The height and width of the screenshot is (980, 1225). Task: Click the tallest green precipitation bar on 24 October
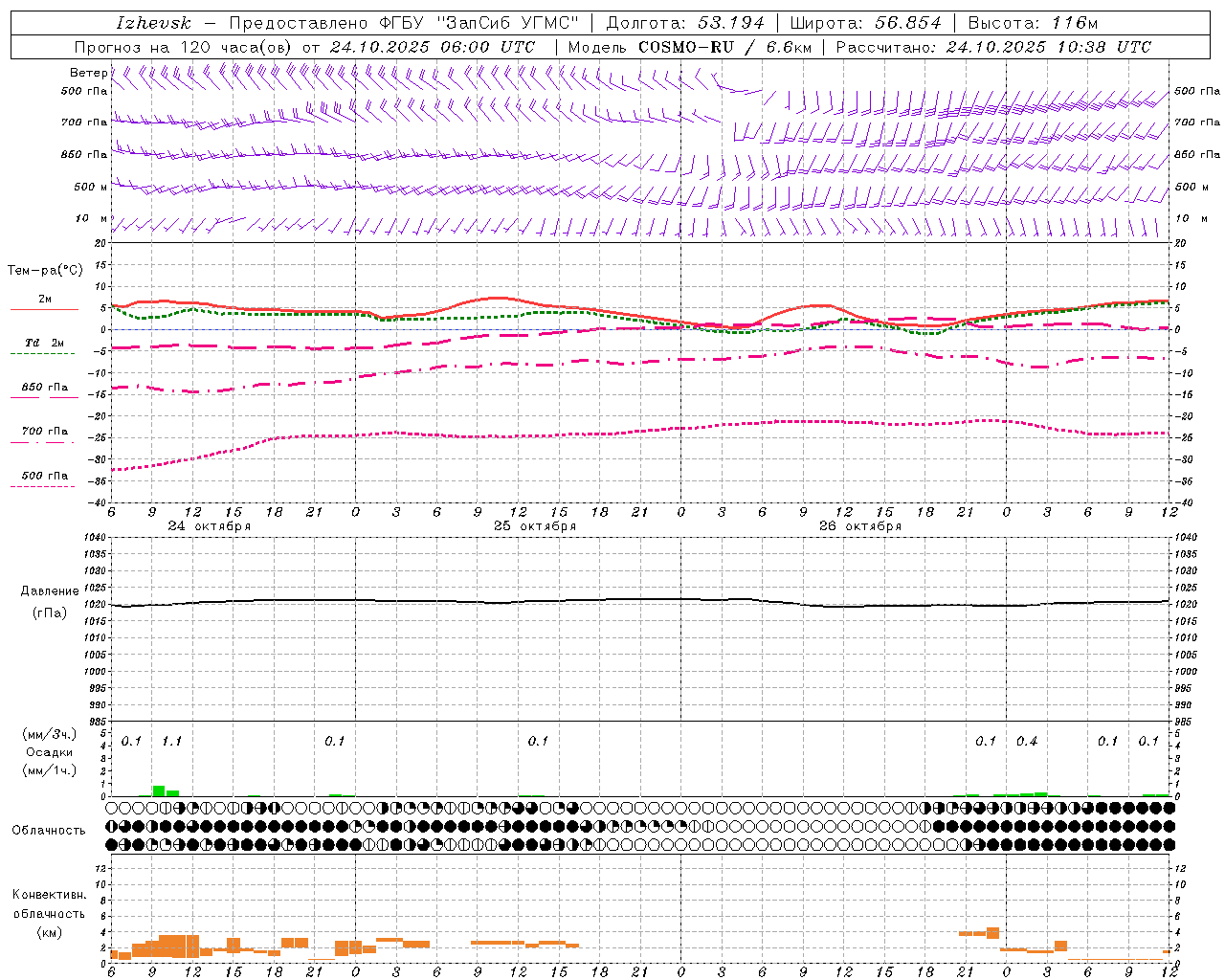pyautogui.click(x=159, y=791)
